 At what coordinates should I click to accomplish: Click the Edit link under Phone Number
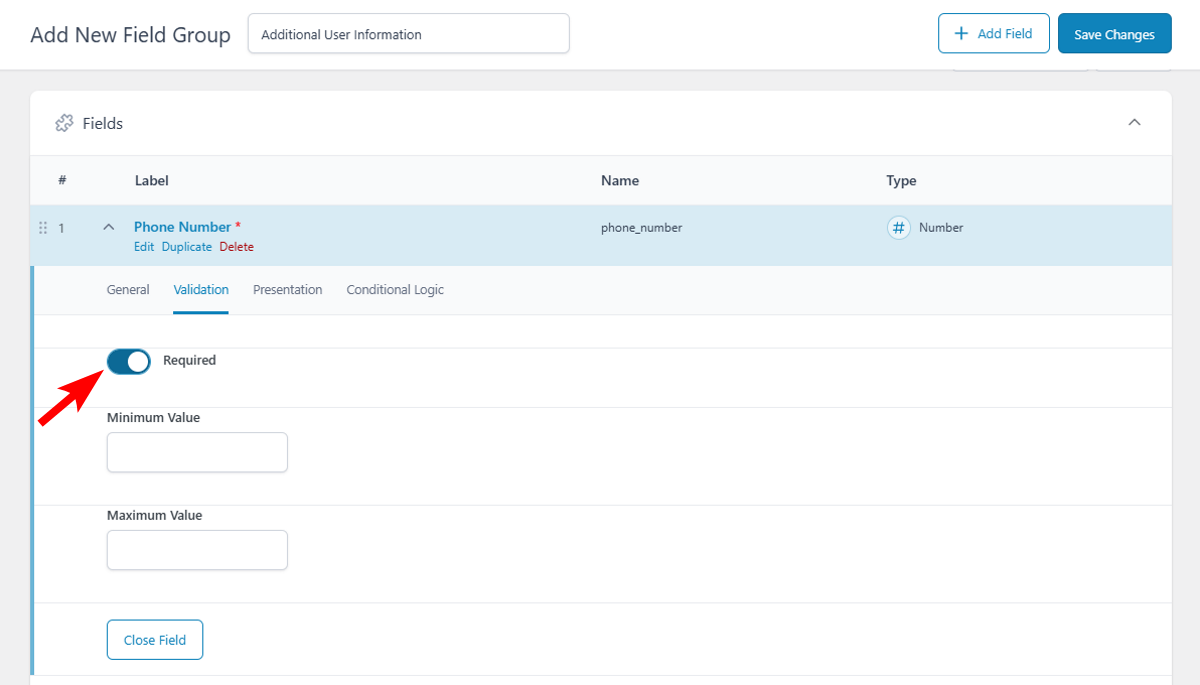pyautogui.click(x=144, y=247)
